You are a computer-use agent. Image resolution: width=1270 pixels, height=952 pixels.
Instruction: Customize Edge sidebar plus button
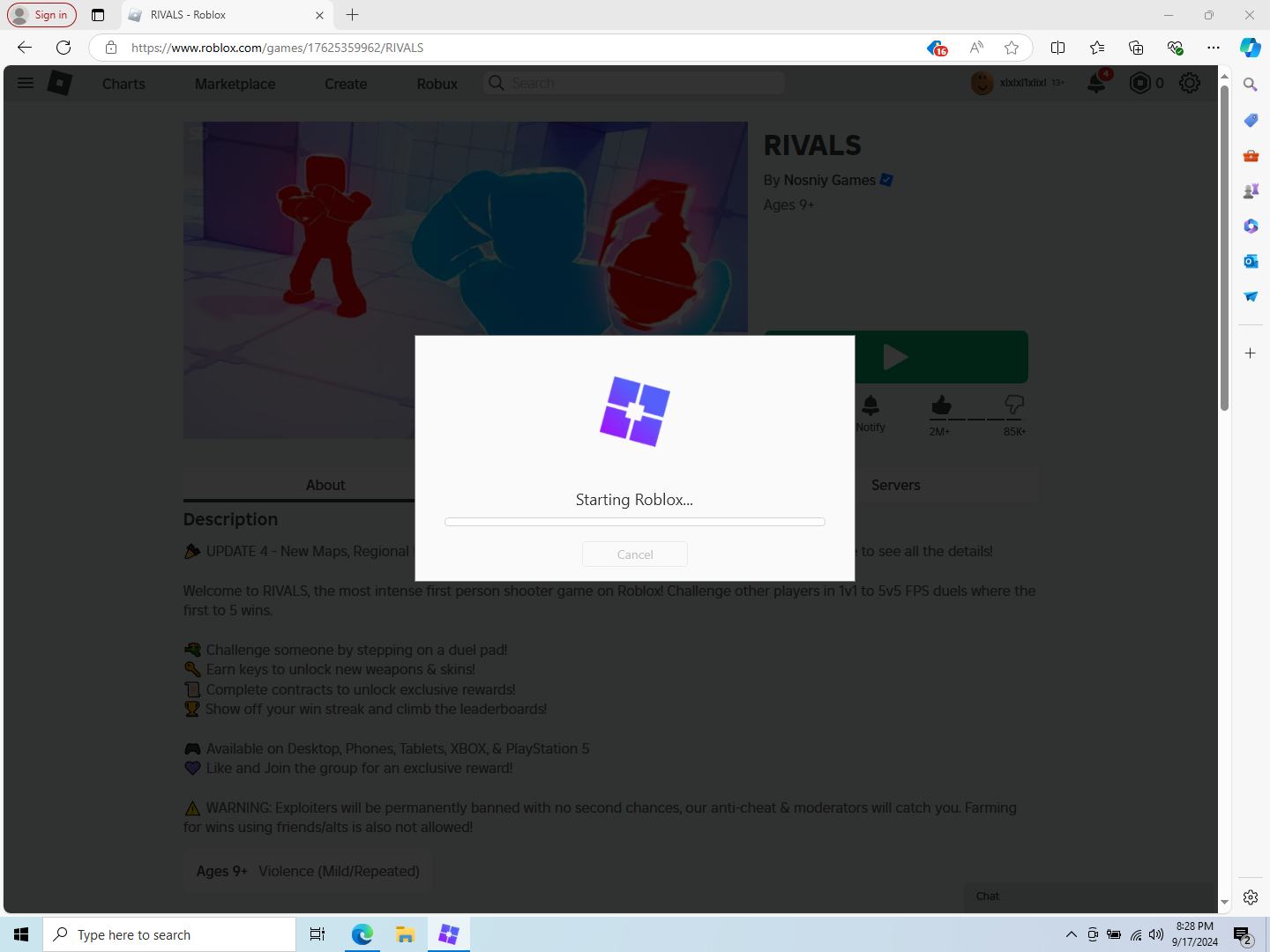pos(1251,353)
